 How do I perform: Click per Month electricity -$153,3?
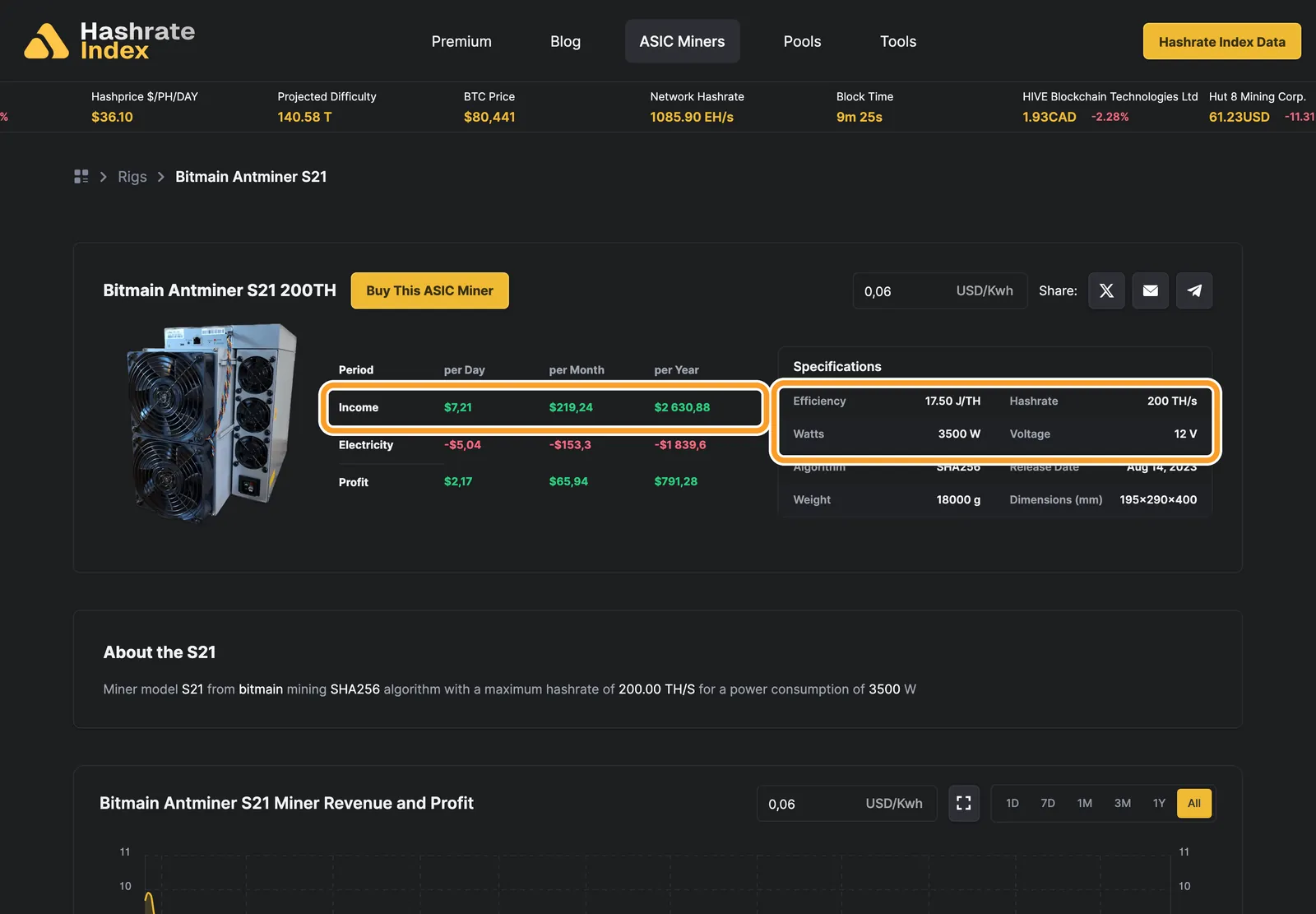pos(570,444)
